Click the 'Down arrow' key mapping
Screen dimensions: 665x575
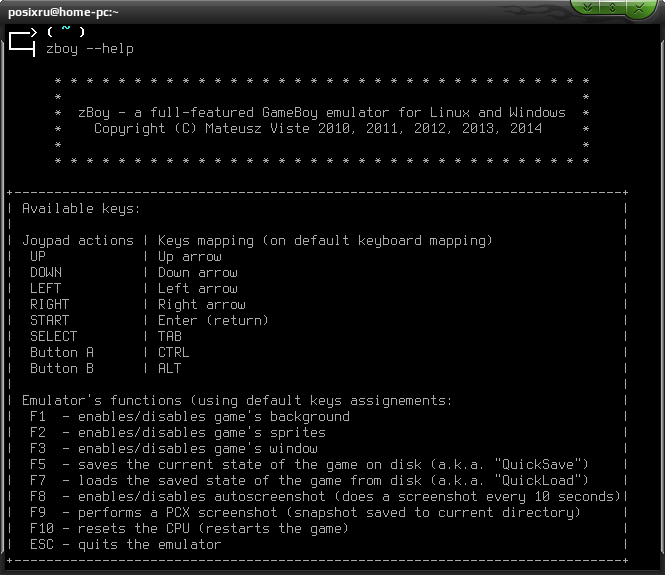(198, 273)
